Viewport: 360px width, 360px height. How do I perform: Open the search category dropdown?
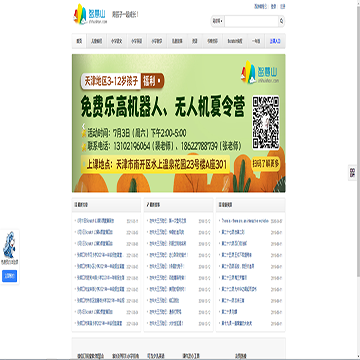pyautogui.click(x=218, y=21)
